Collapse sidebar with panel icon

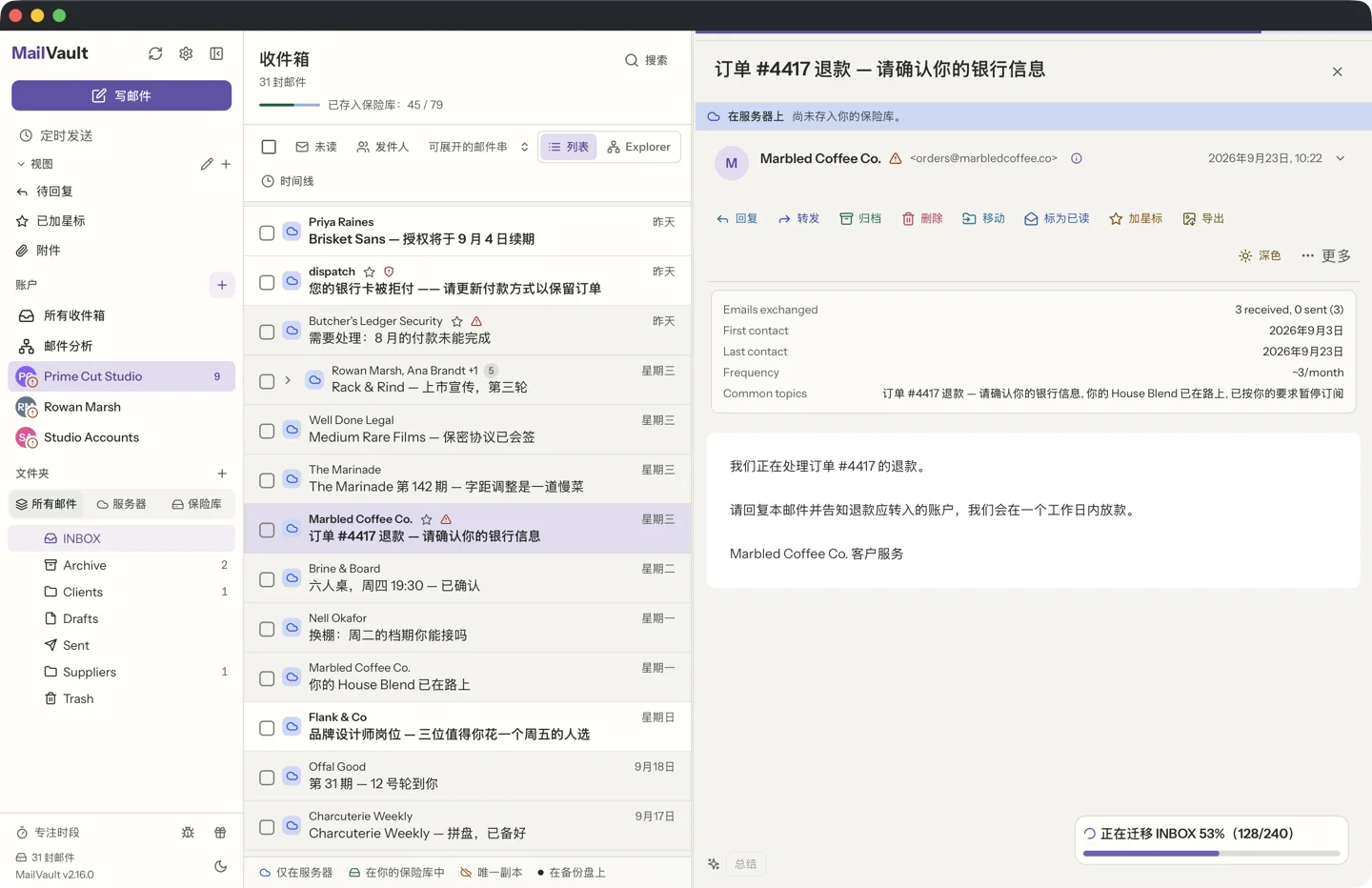[x=216, y=53]
